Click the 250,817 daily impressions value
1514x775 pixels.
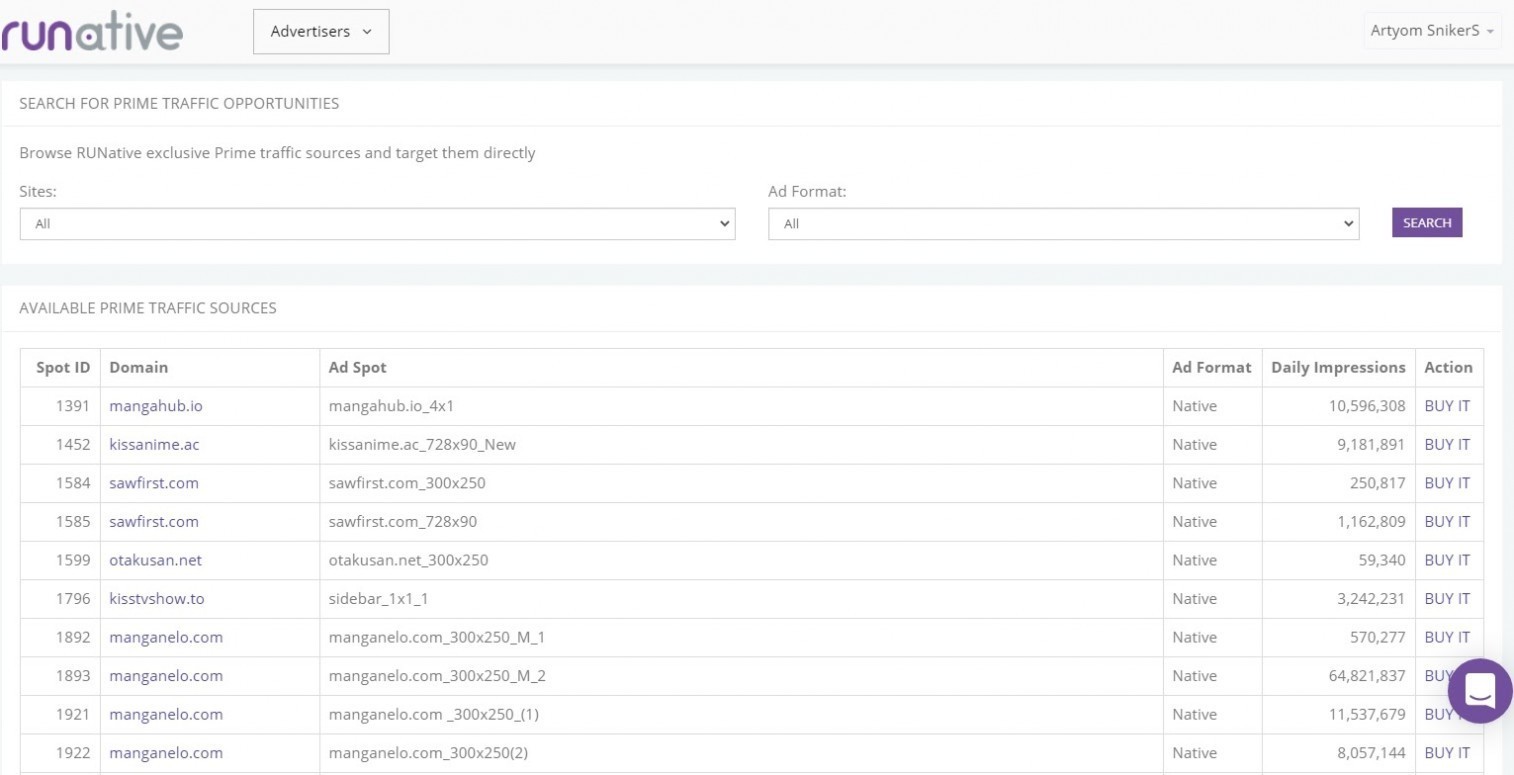pos(1378,483)
